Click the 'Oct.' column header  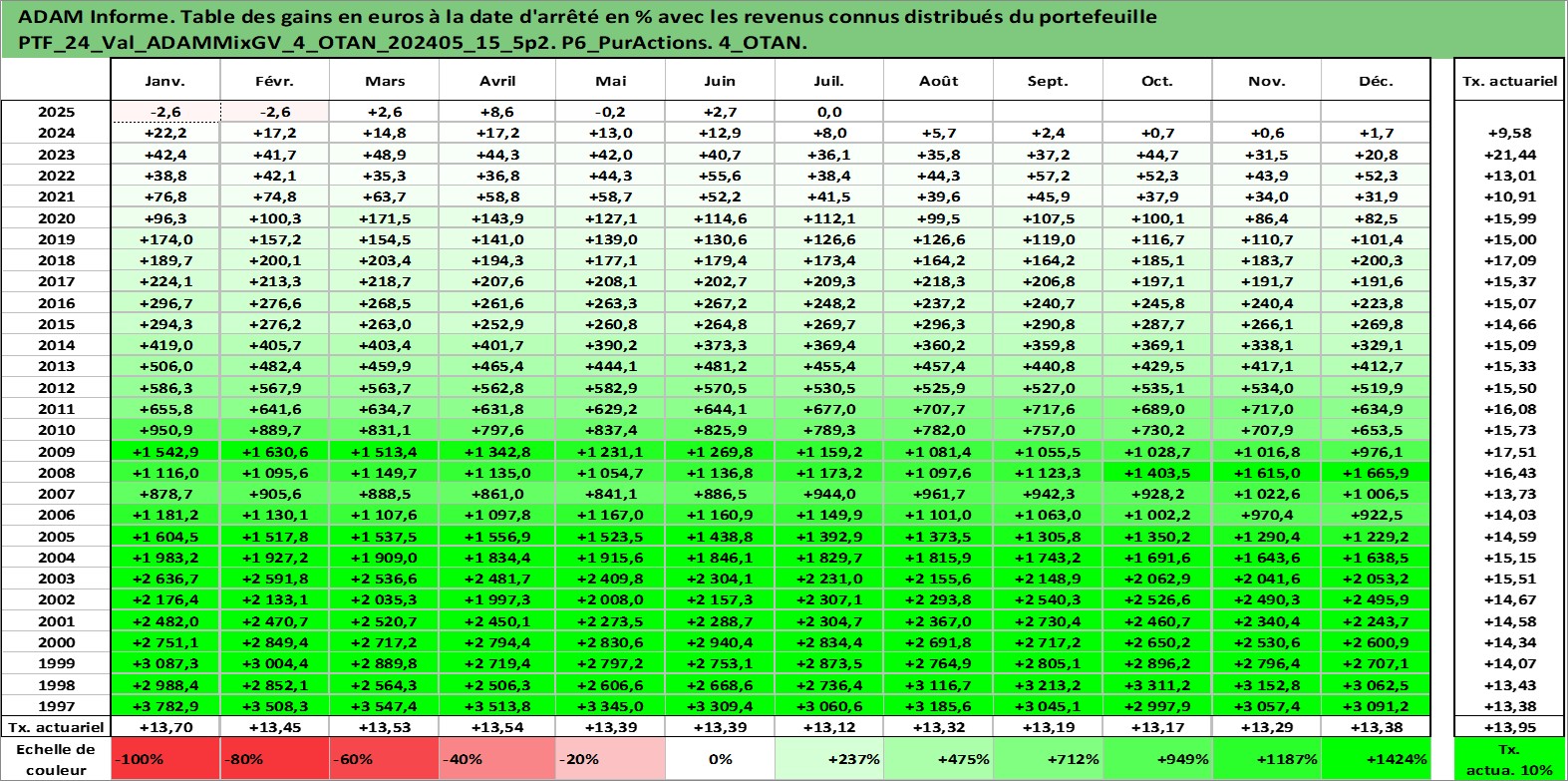[x=1157, y=81]
